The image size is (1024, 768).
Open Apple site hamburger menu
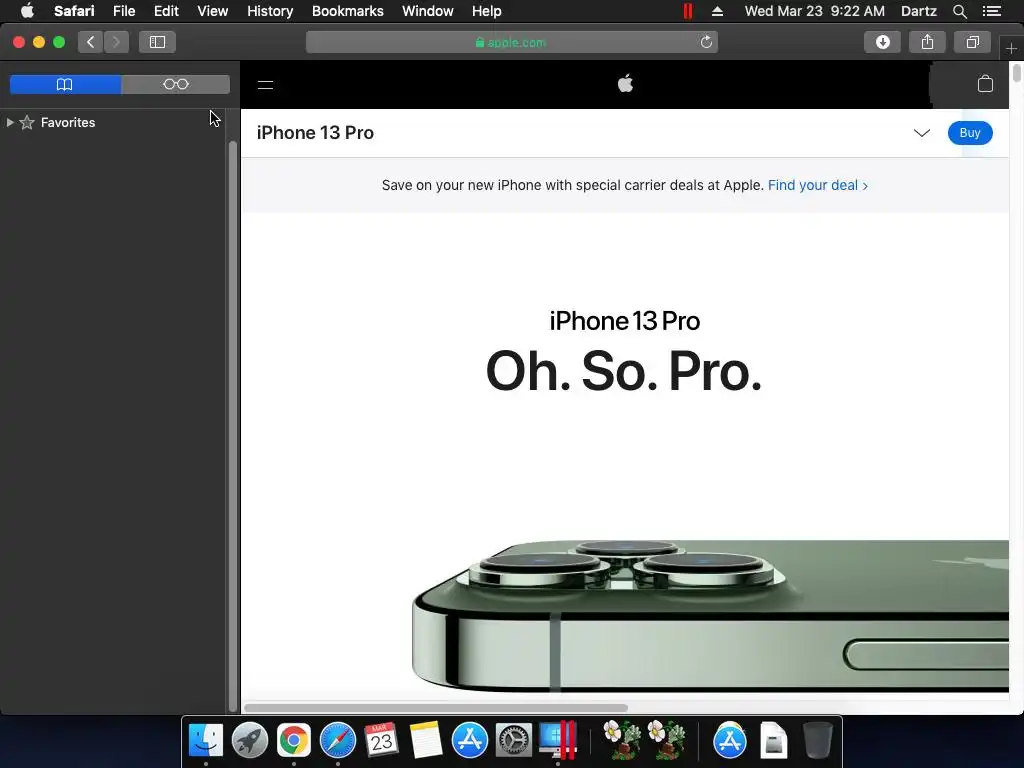click(x=265, y=85)
